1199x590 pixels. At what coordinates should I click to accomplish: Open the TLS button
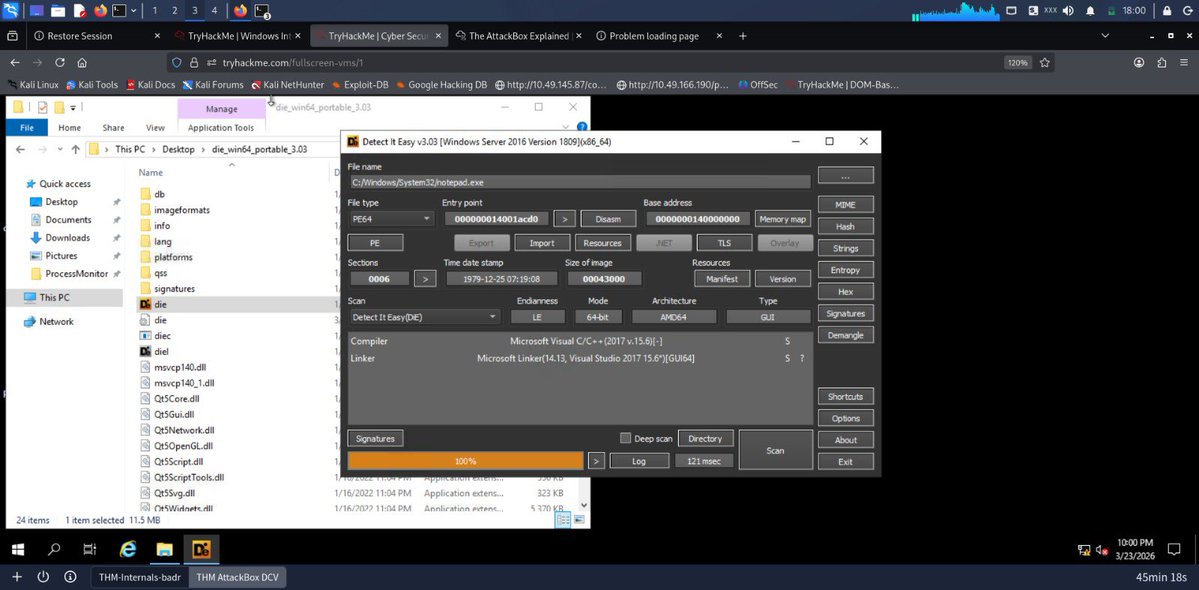tap(724, 243)
